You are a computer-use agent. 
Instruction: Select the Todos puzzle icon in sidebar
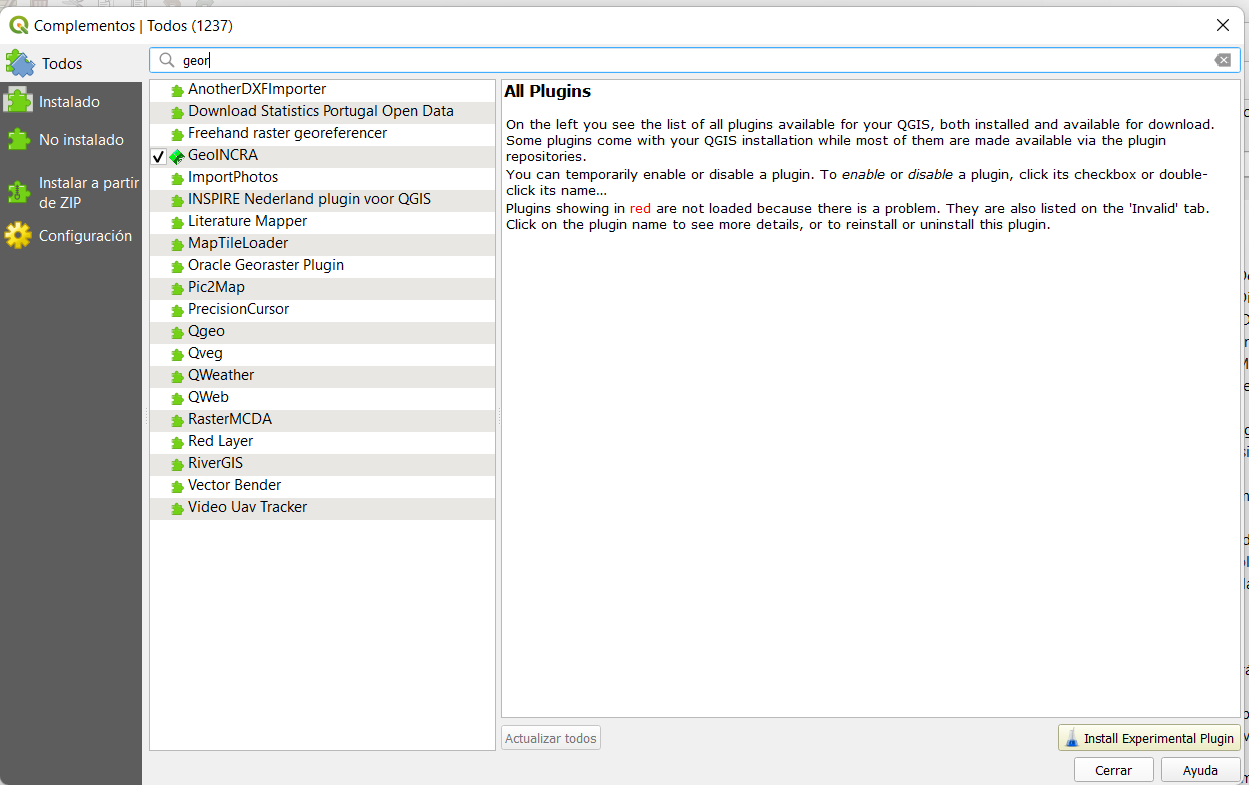(x=21, y=63)
